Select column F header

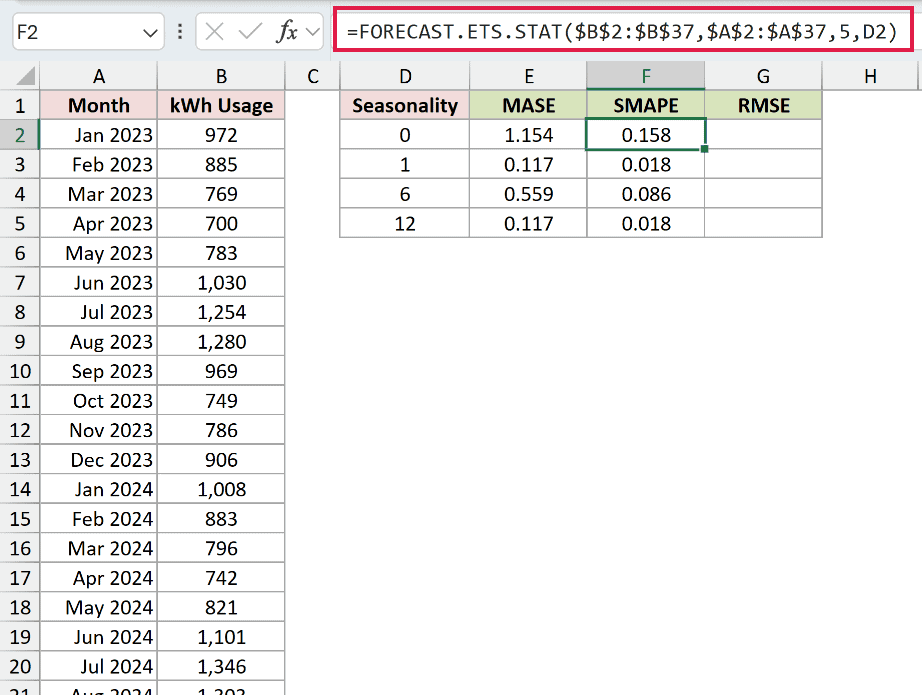click(x=646, y=76)
